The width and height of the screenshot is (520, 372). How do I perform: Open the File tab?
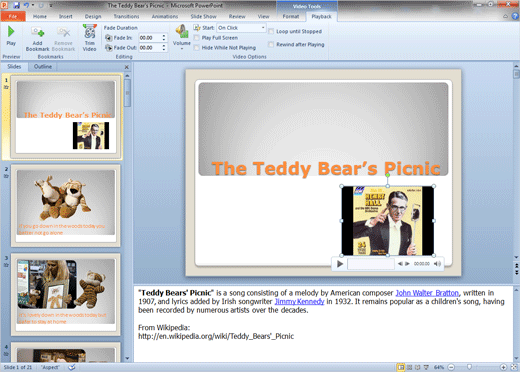coord(13,16)
